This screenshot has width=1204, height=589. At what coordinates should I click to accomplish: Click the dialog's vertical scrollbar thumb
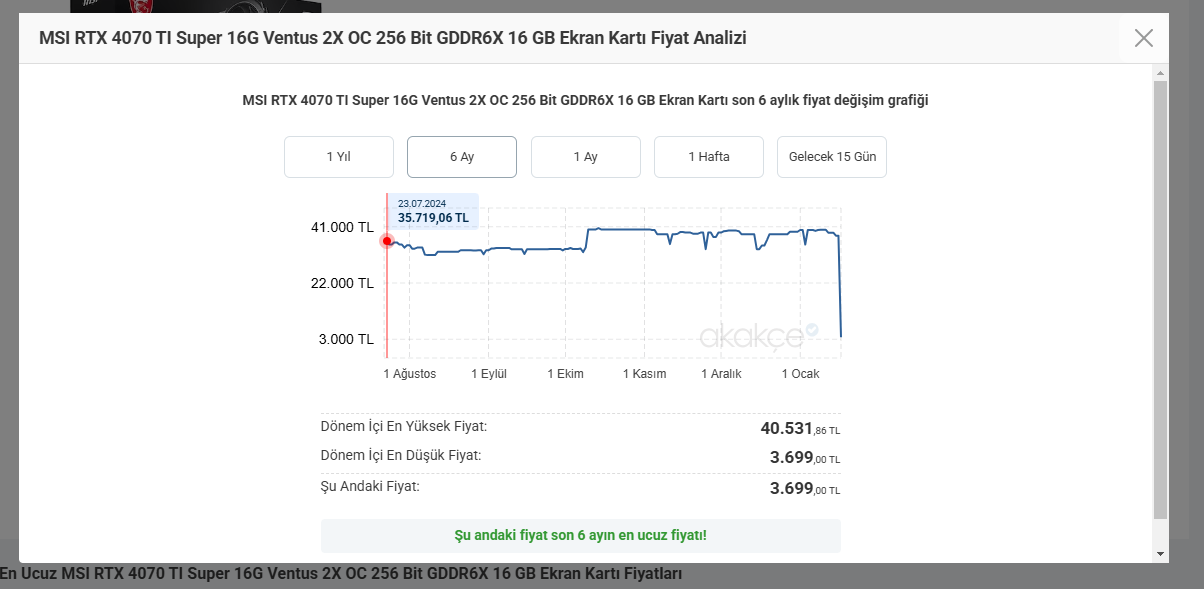[x=1160, y=300]
